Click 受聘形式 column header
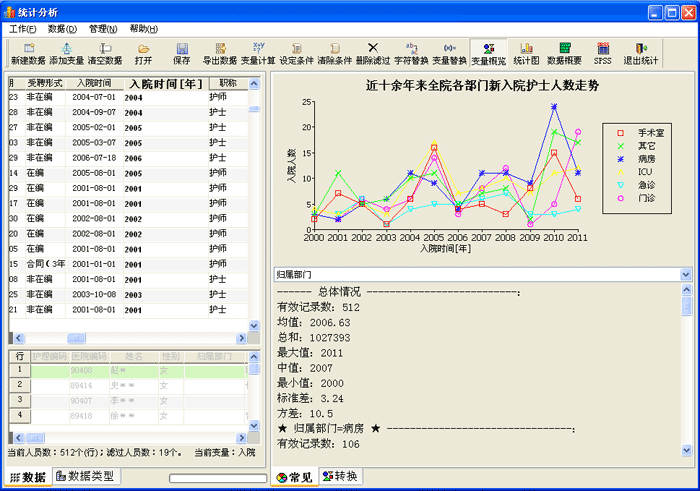 (x=45, y=83)
